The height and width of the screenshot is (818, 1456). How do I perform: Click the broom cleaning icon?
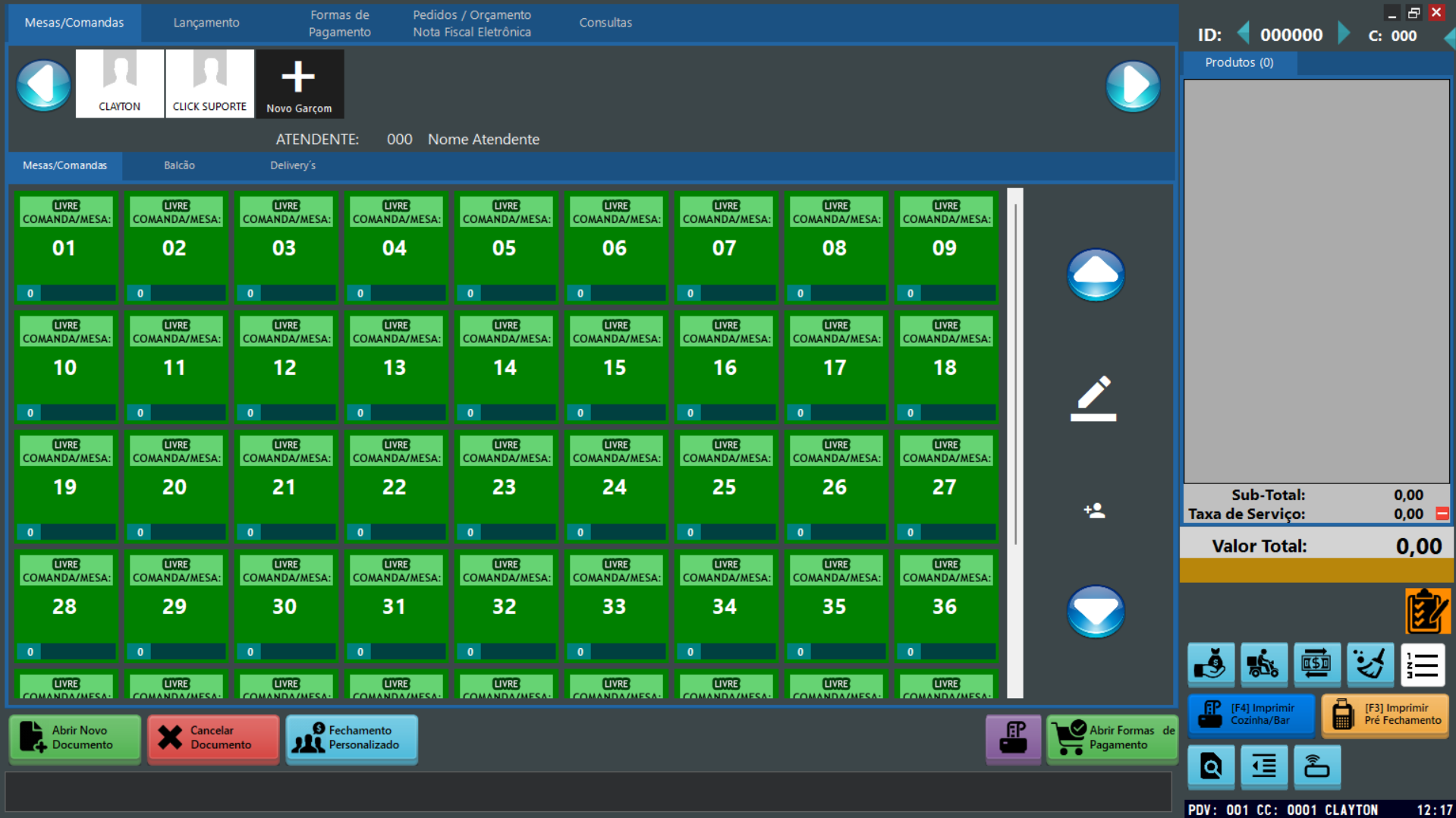tap(1370, 665)
